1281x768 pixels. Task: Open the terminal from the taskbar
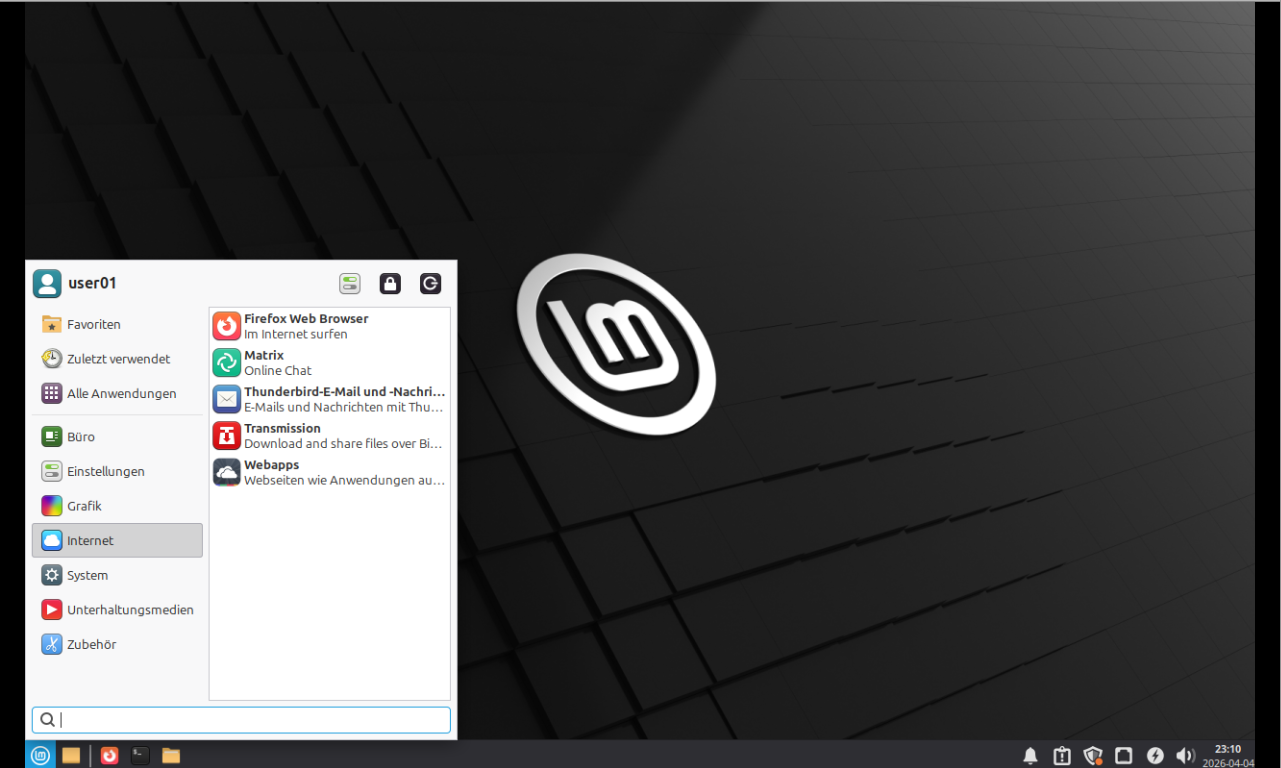click(140, 755)
